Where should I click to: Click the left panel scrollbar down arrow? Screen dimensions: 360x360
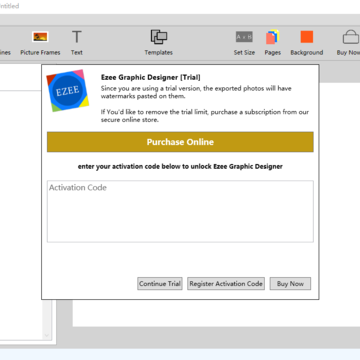tap(47, 335)
